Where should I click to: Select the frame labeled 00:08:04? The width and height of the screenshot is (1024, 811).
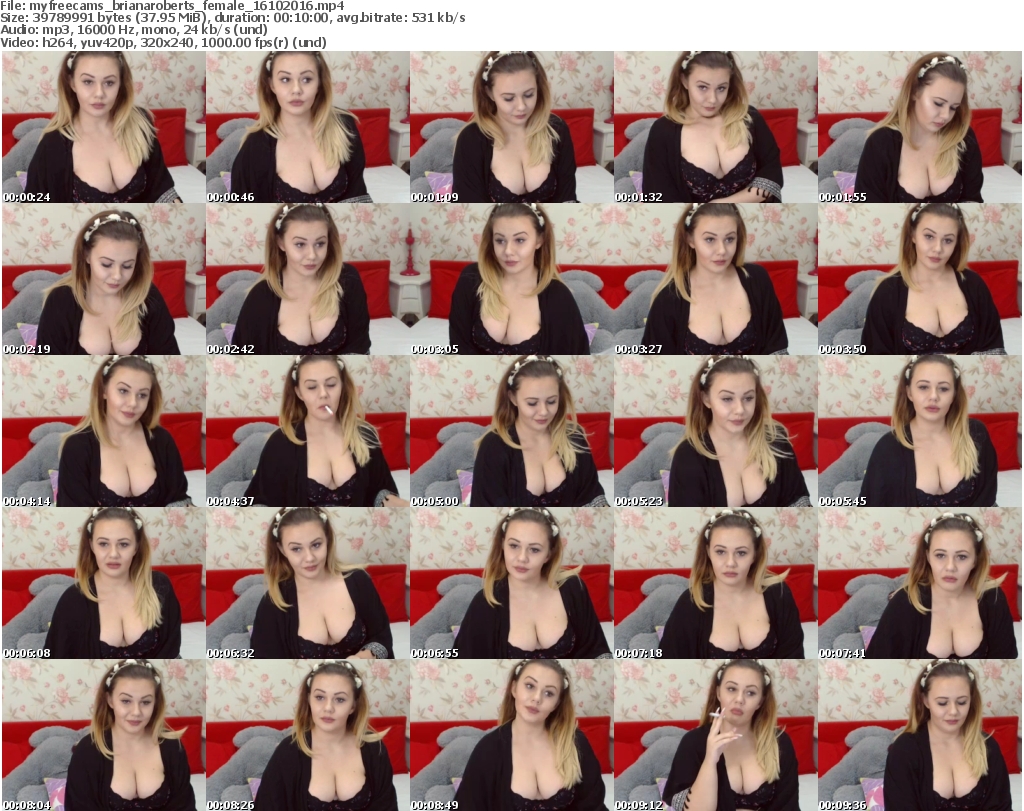click(x=103, y=735)
